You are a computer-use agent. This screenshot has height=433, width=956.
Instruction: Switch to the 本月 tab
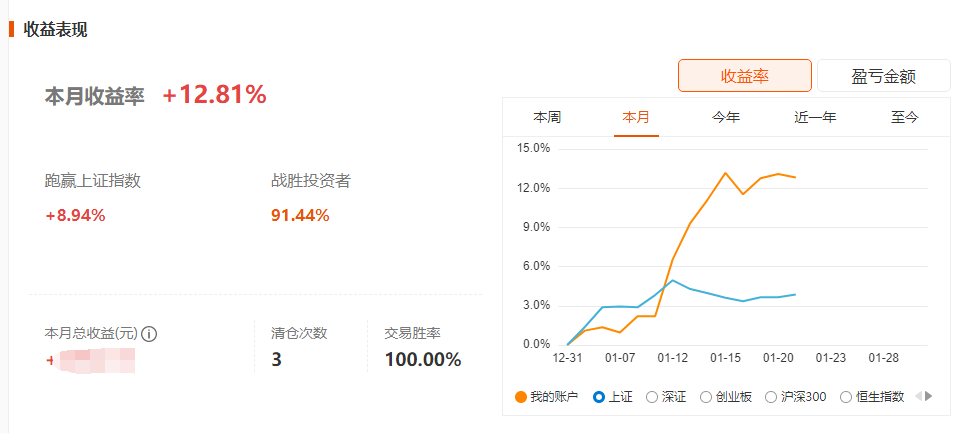(636, 117)
